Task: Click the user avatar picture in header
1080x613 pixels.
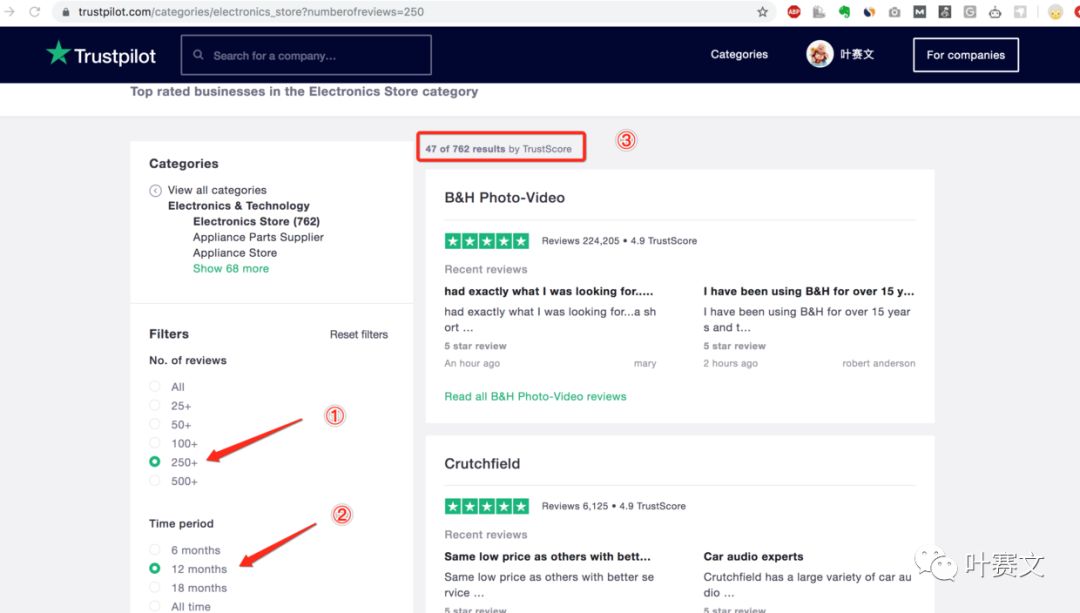Action: click(x=820, y=54)
